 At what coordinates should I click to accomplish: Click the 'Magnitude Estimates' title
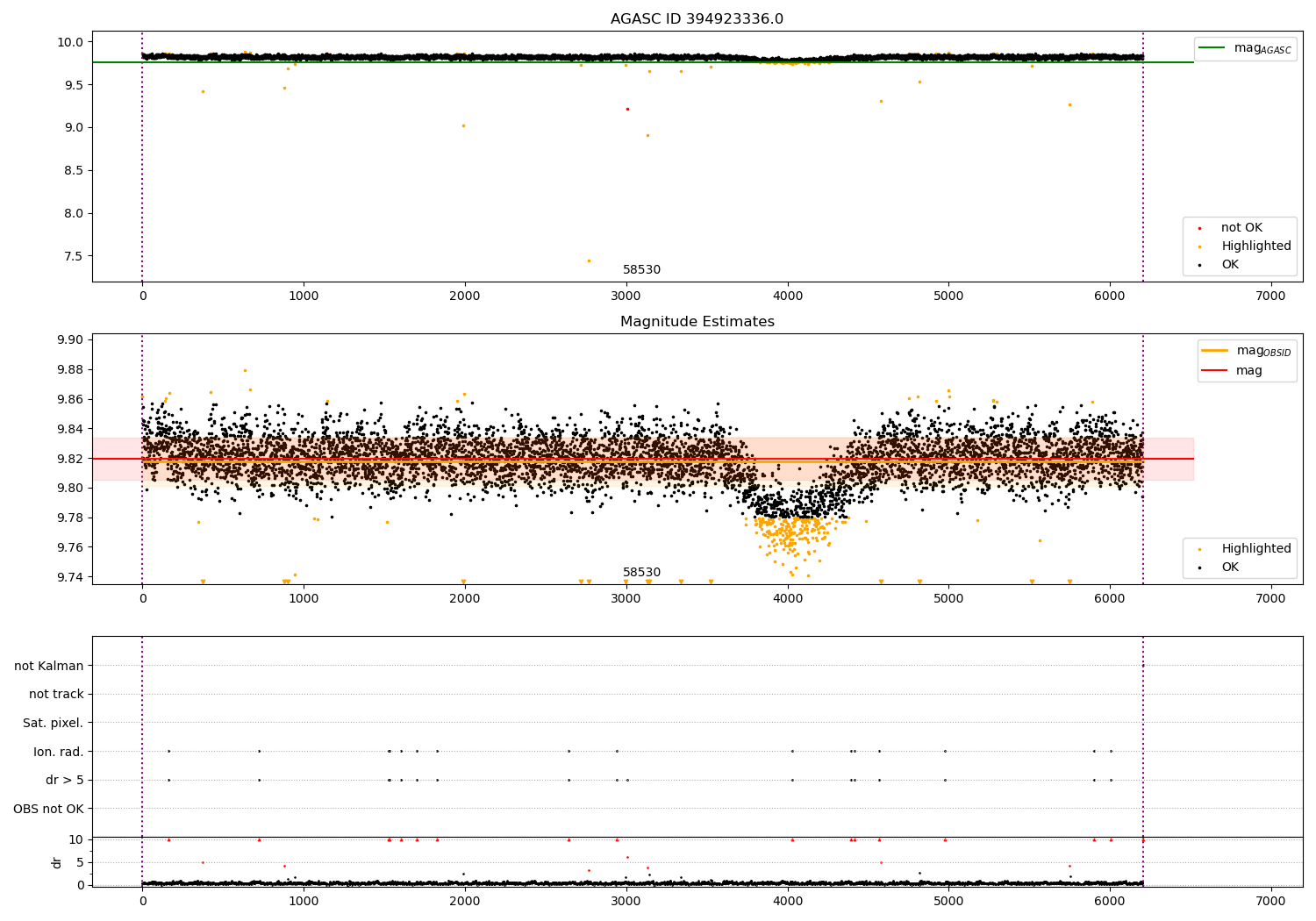point(697,322)
